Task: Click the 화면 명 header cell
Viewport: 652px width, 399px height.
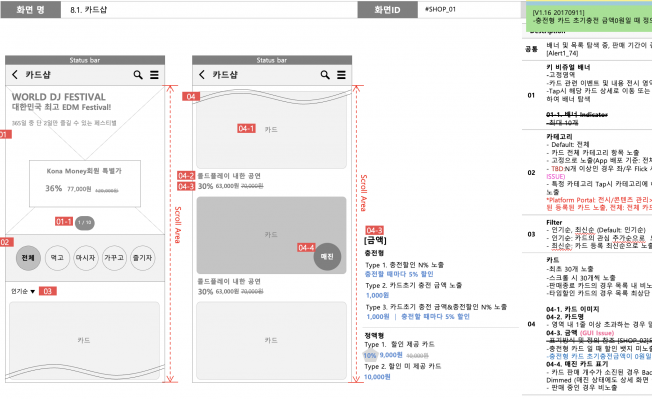Action: (x=31, y=10)
